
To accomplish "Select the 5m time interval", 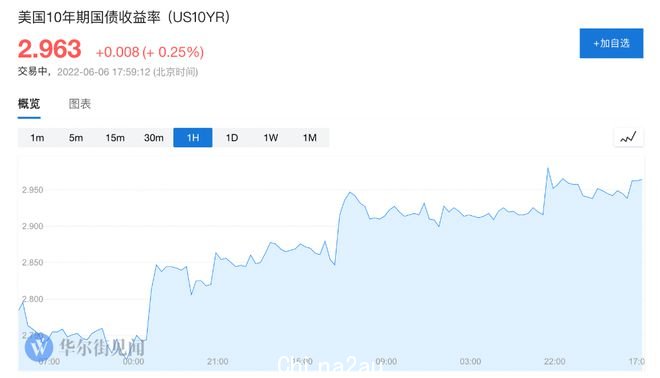I will click(76, 138).
